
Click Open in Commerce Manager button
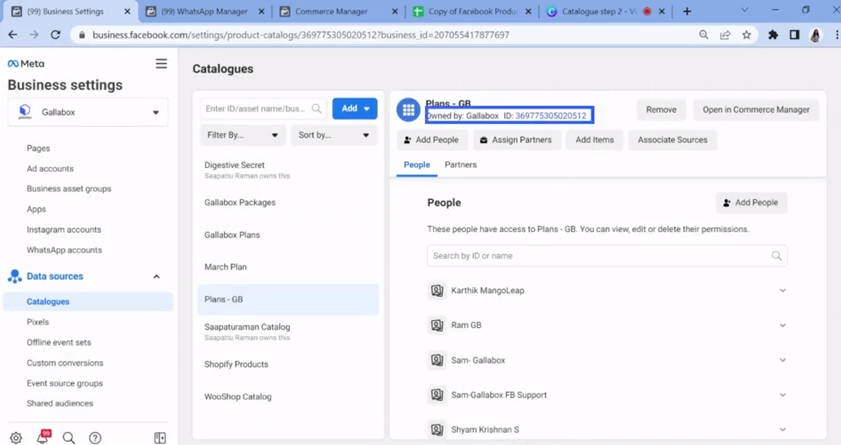tap(756, 110)
